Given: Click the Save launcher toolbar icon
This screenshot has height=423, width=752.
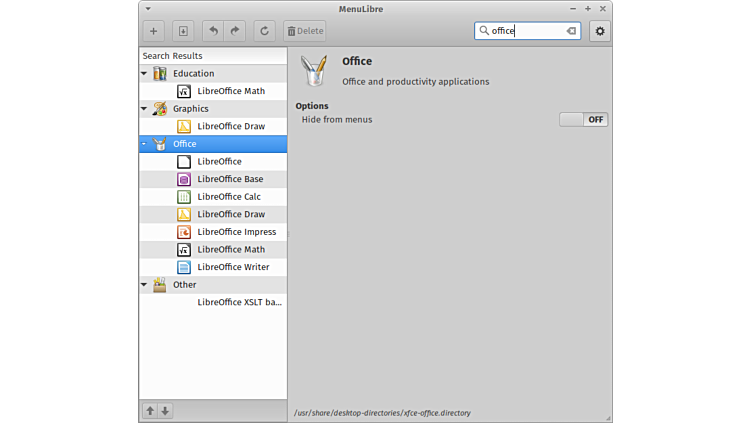Looking at the screenshot, I should [x=182, y=31].
